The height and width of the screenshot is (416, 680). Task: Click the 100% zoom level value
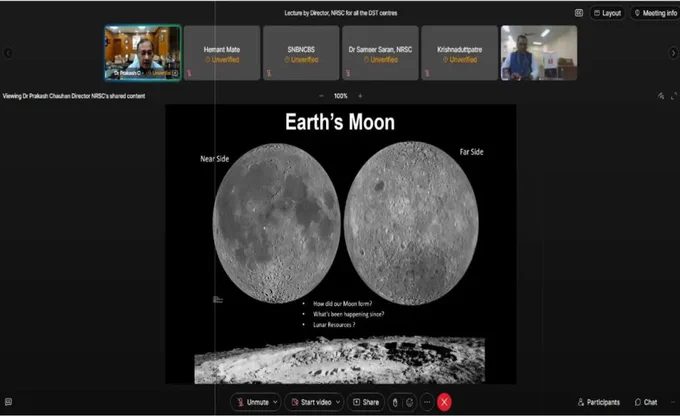coord(340,96)
